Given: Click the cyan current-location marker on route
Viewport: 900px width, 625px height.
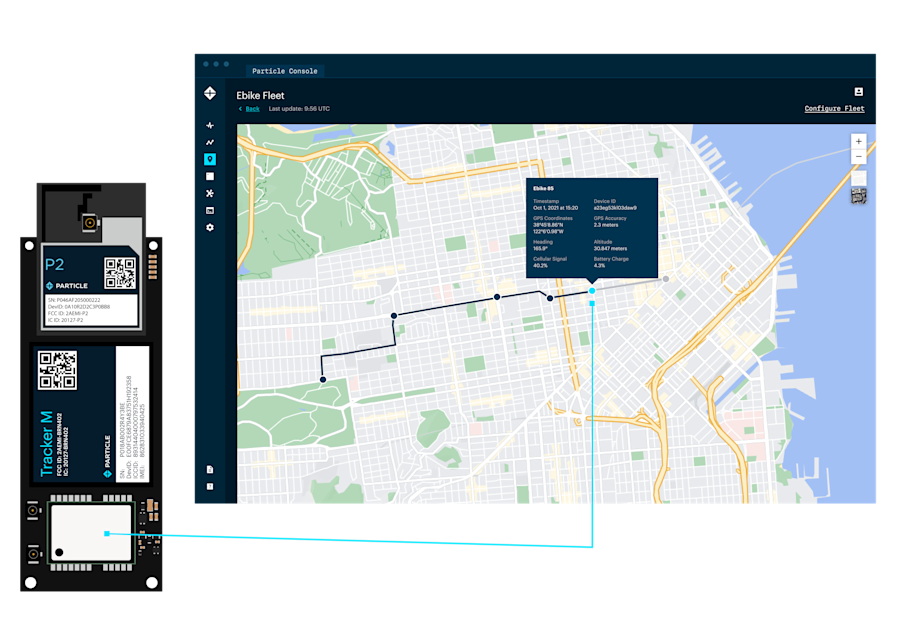Looking at the screenshot, I should (x=592, y=291).
